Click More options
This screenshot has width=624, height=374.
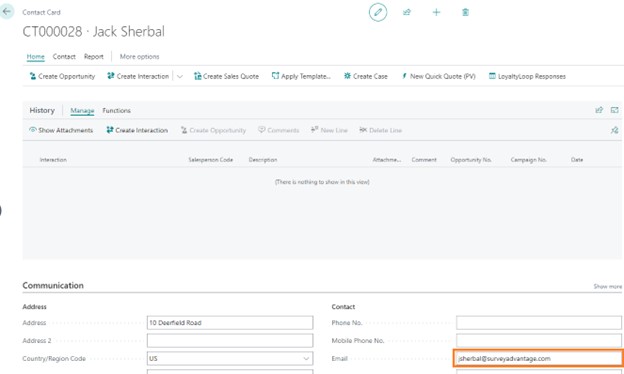(x=139, y=56)
